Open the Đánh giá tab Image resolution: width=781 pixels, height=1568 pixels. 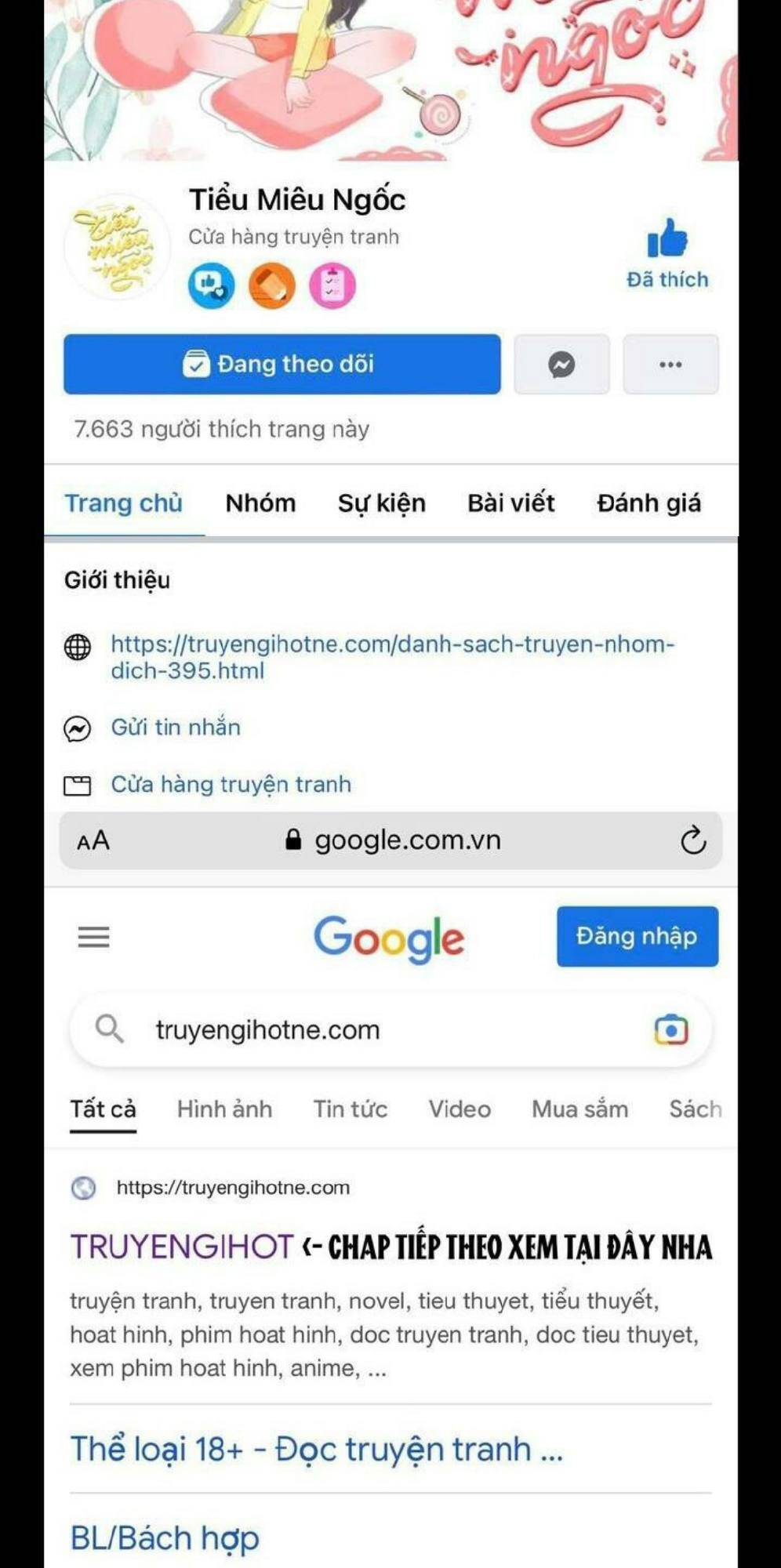point(649,503)
